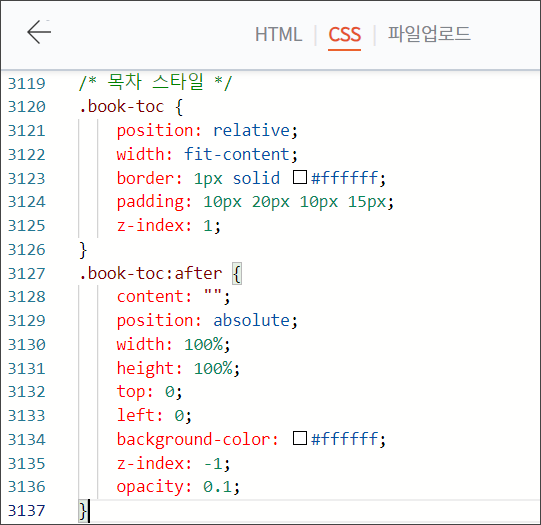This screenshot has width=541, height=525.
Task: Click line number 3134 in the gutter
Action: click(27, 439)
